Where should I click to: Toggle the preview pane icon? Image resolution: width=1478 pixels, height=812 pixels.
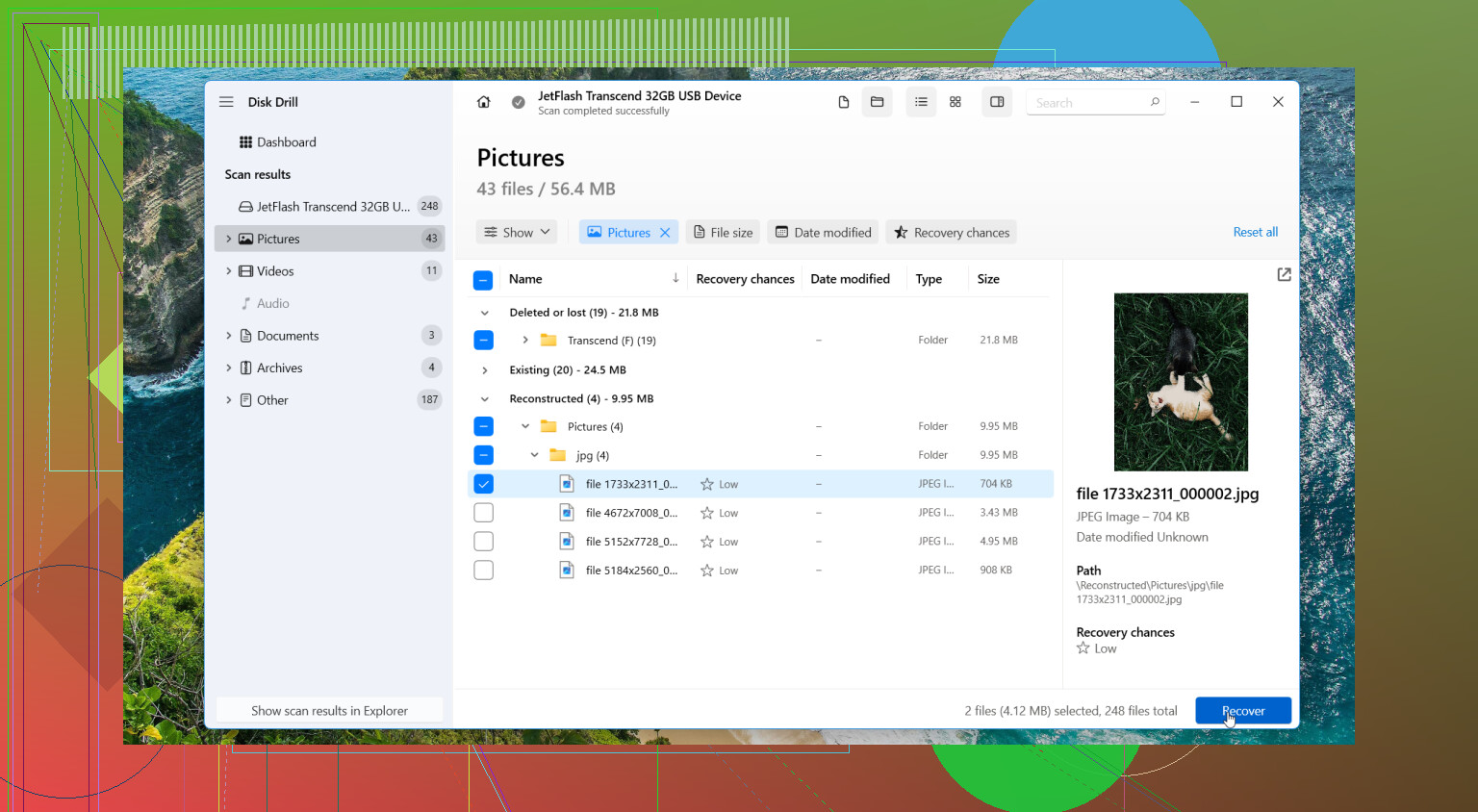click(997, 102)
